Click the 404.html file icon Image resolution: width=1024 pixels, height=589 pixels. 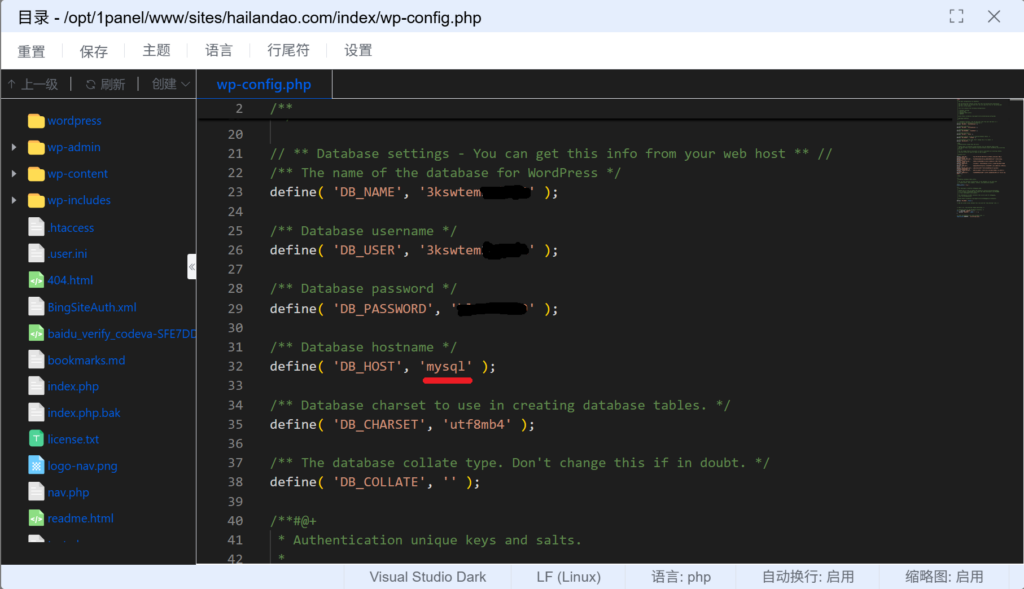coord(36,280)
